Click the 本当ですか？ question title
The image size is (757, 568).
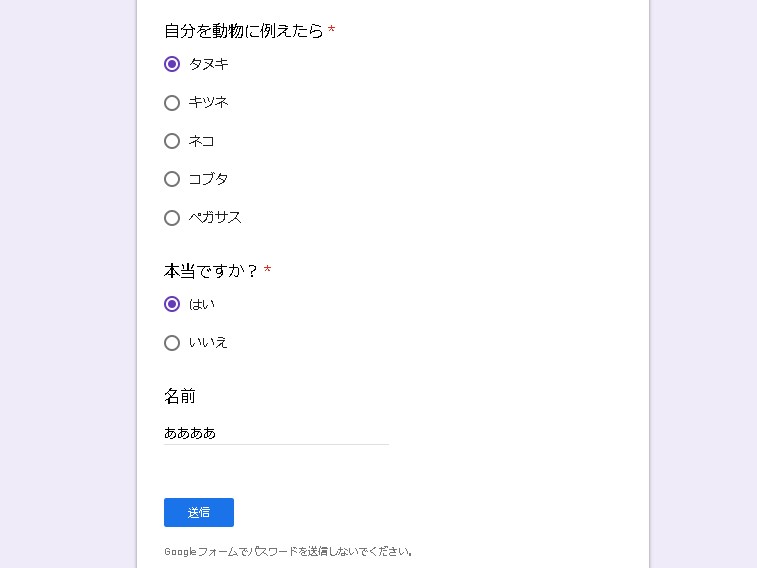point(211,270)
